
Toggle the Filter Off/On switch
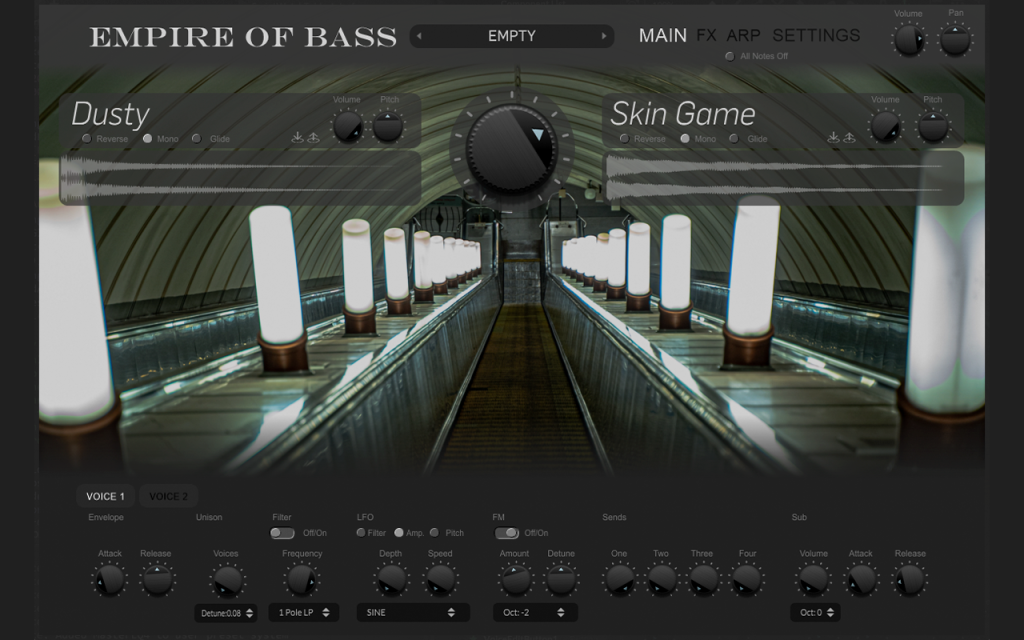pyautogui.click(x=282, y=533)
